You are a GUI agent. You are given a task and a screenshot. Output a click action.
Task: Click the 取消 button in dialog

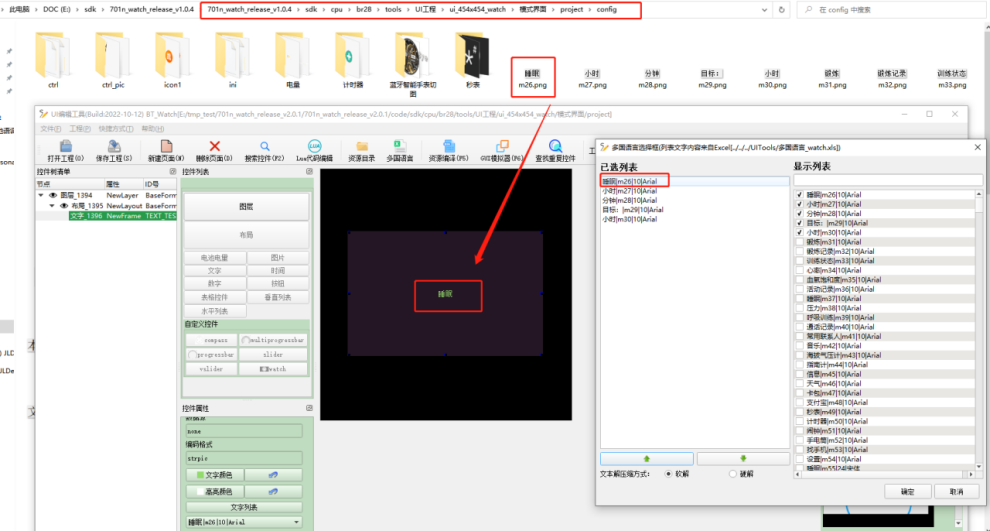957,491
